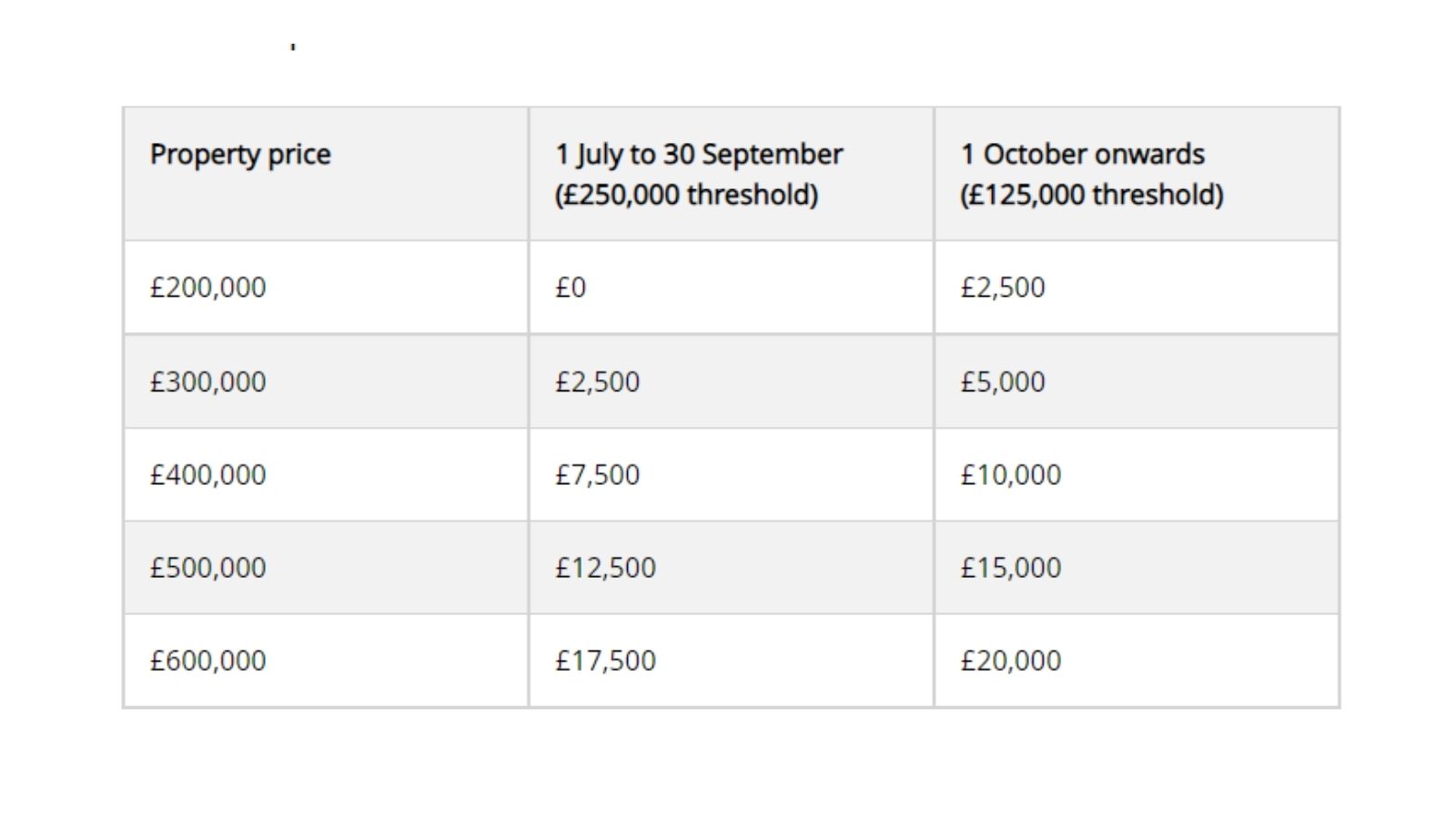The width and height of the screenshot is (1456, 819).
Task: Click the £0 stamp duty cell
Action: pyautogui.click(x=731, y=288)
